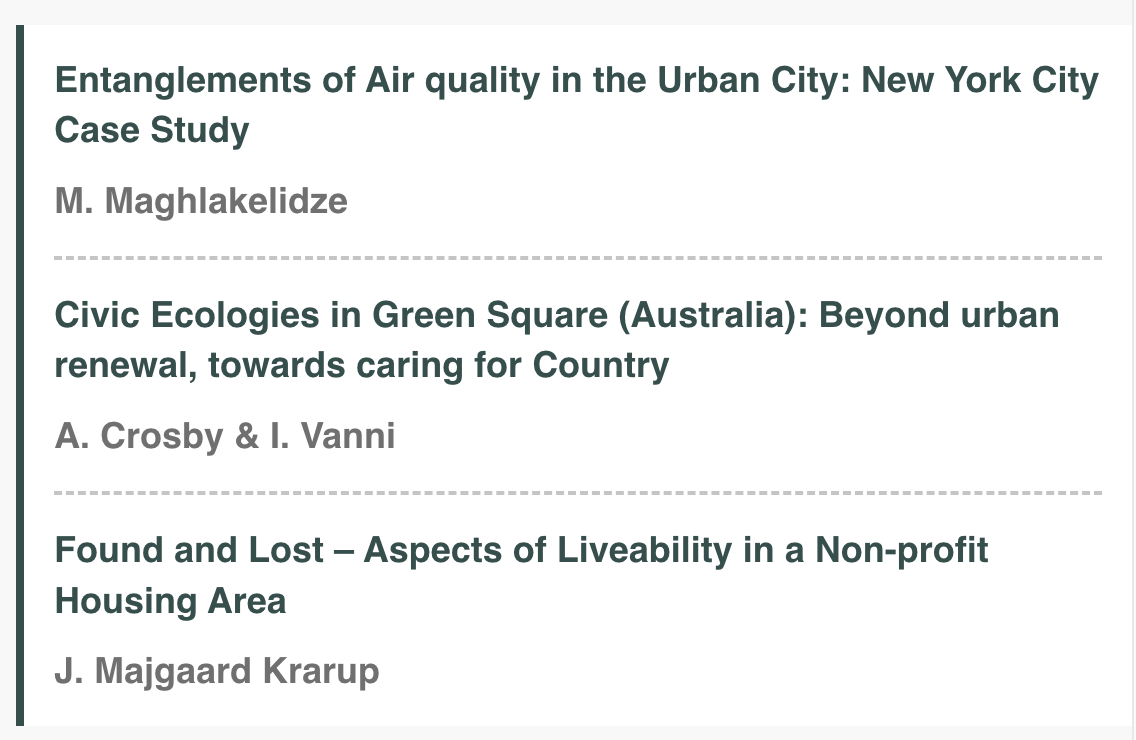The height and width of the screenshot is (740, 1136).
Task: Click the dashed divider below Maghlakelidze
Action: tap(578, 258)
